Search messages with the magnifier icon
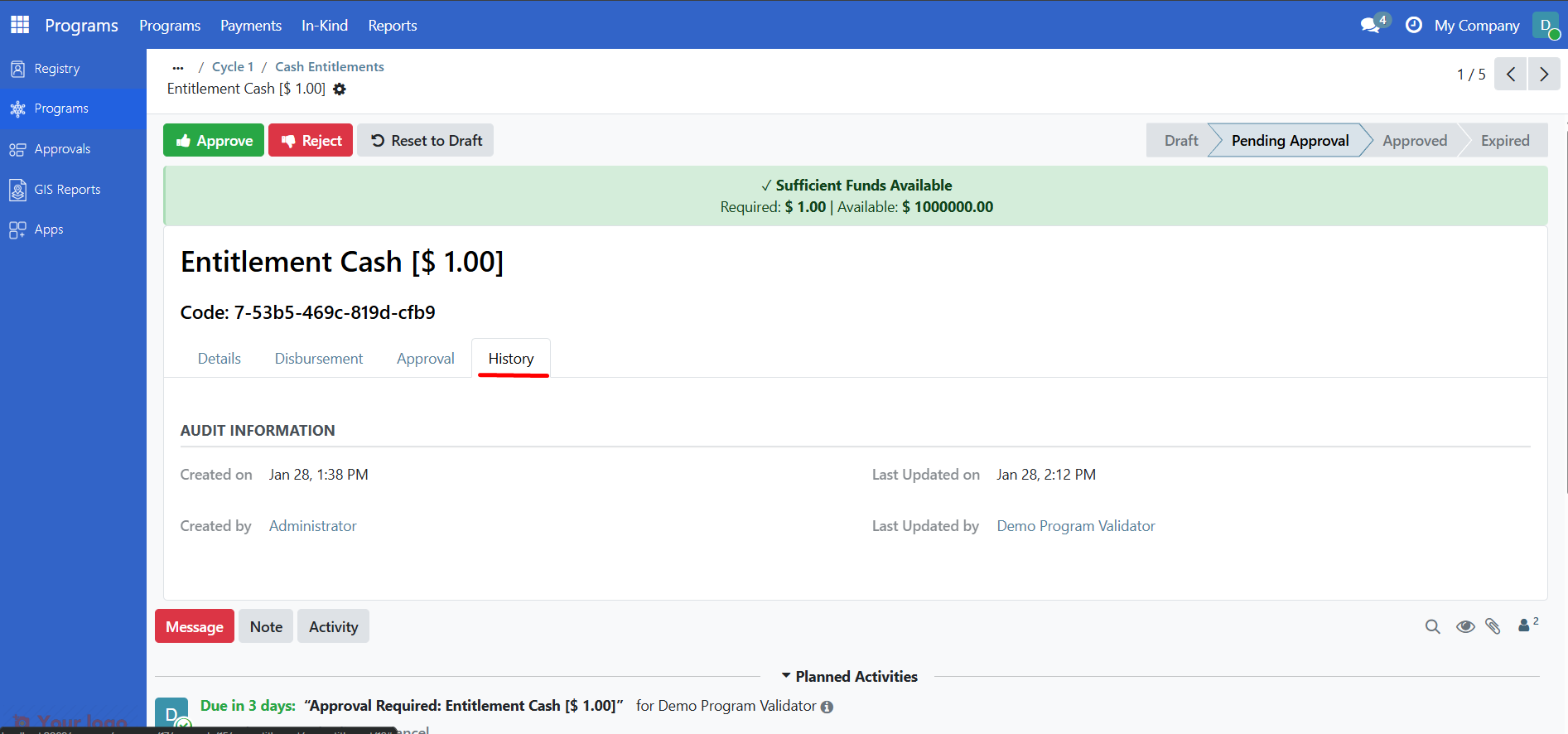 (1432, 627)
